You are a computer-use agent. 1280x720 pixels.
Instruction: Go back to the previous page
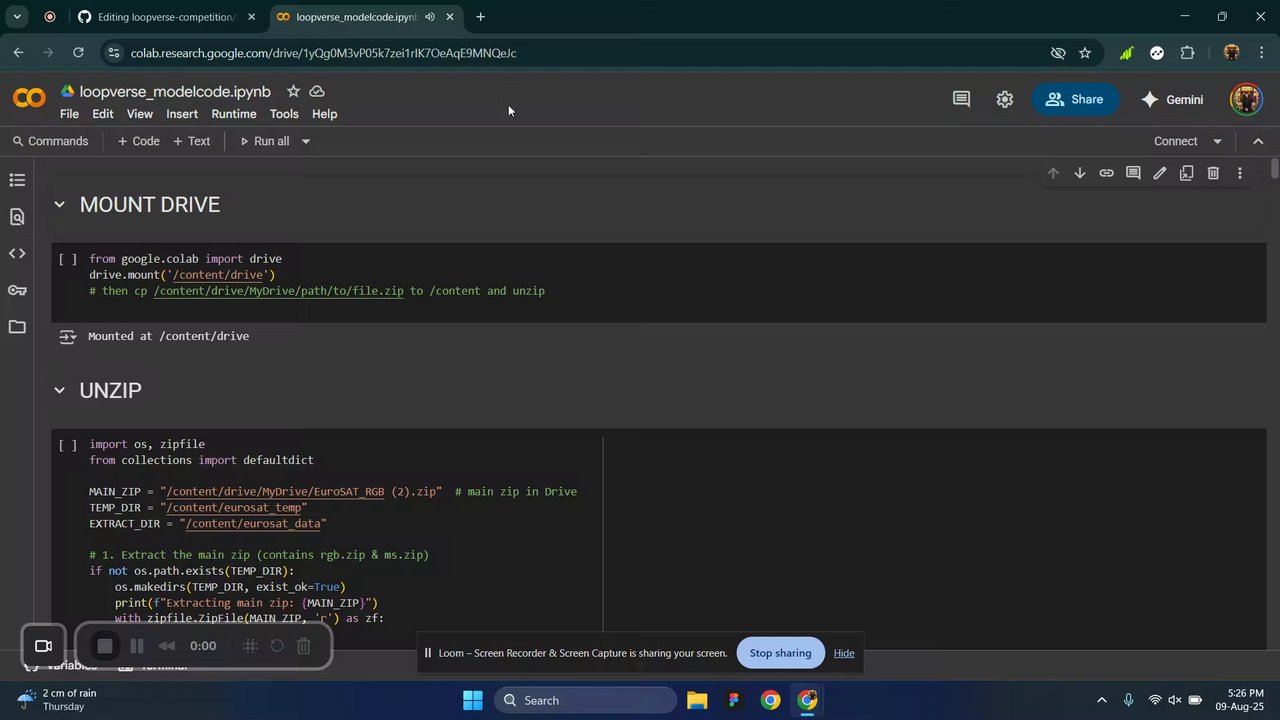[x=19, y=53]
